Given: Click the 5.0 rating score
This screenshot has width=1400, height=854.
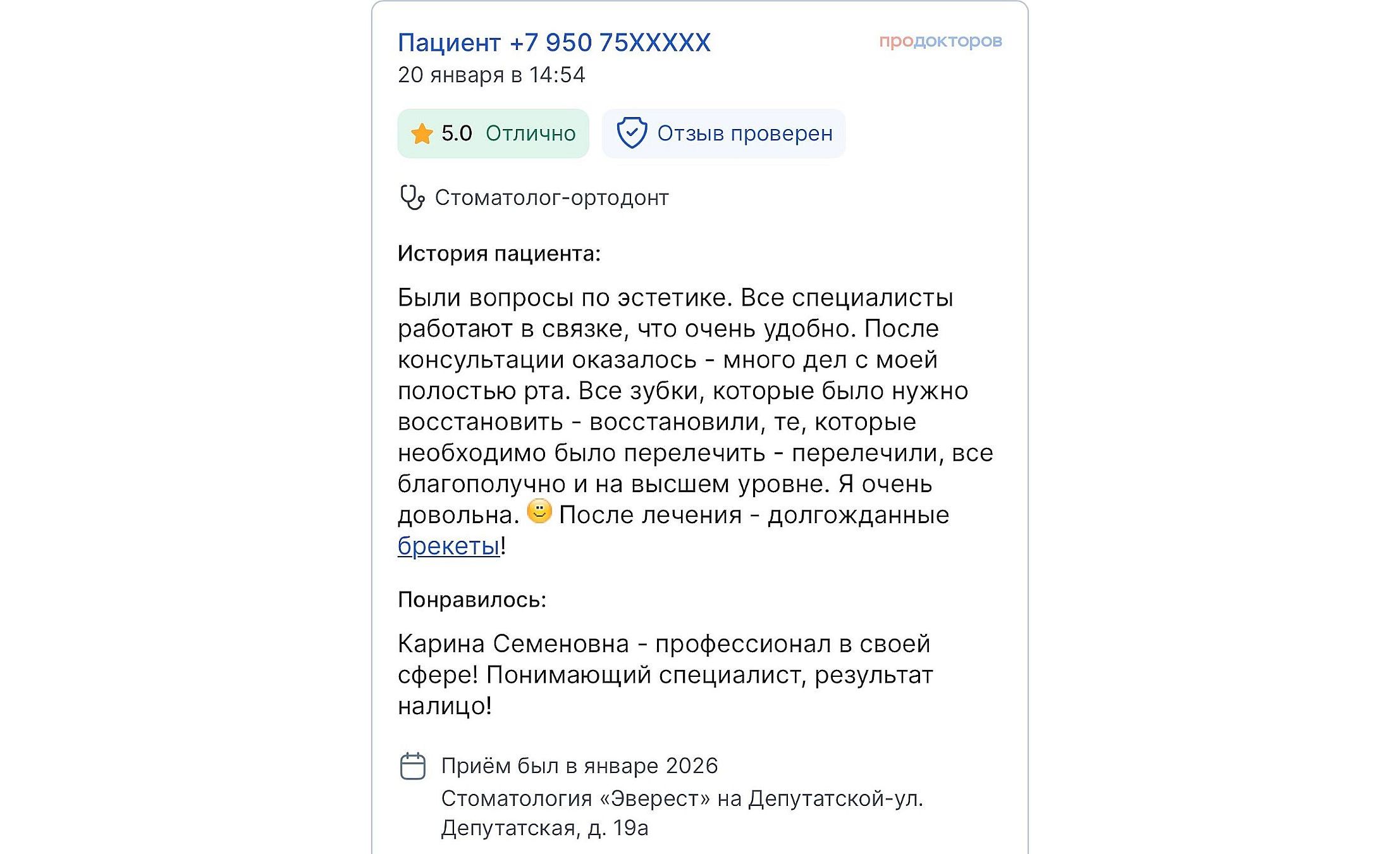Looking at the screenshot, I should pyautogui.click(x=457, y=133).
